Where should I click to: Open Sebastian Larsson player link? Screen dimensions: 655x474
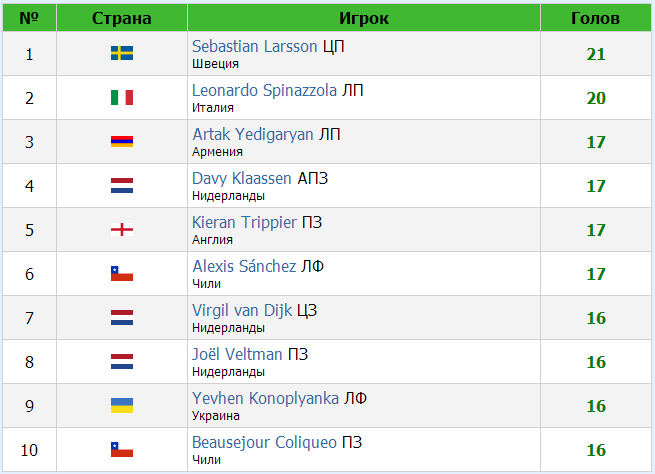pos(255,46)
